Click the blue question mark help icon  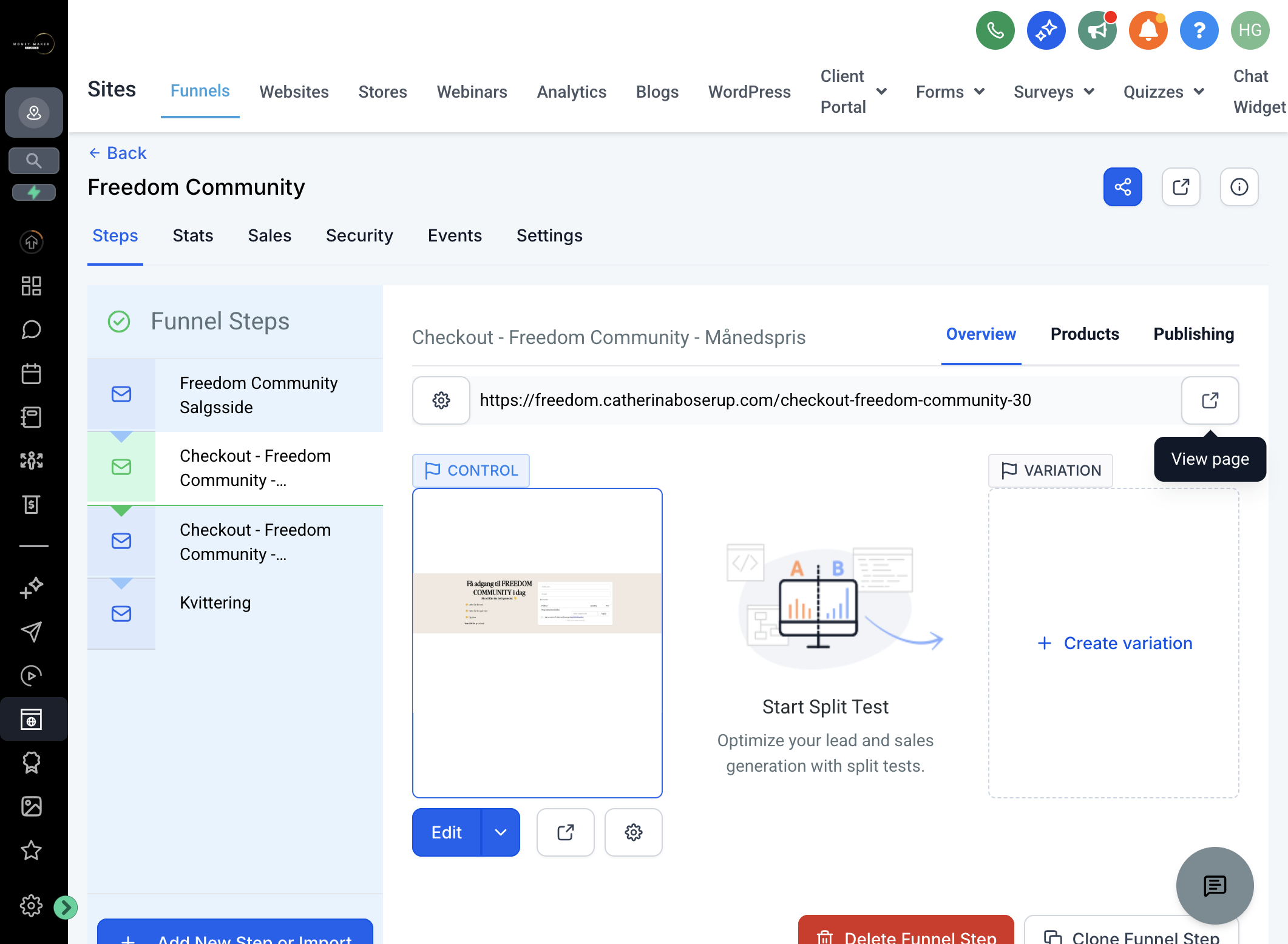pos(1199,30)
